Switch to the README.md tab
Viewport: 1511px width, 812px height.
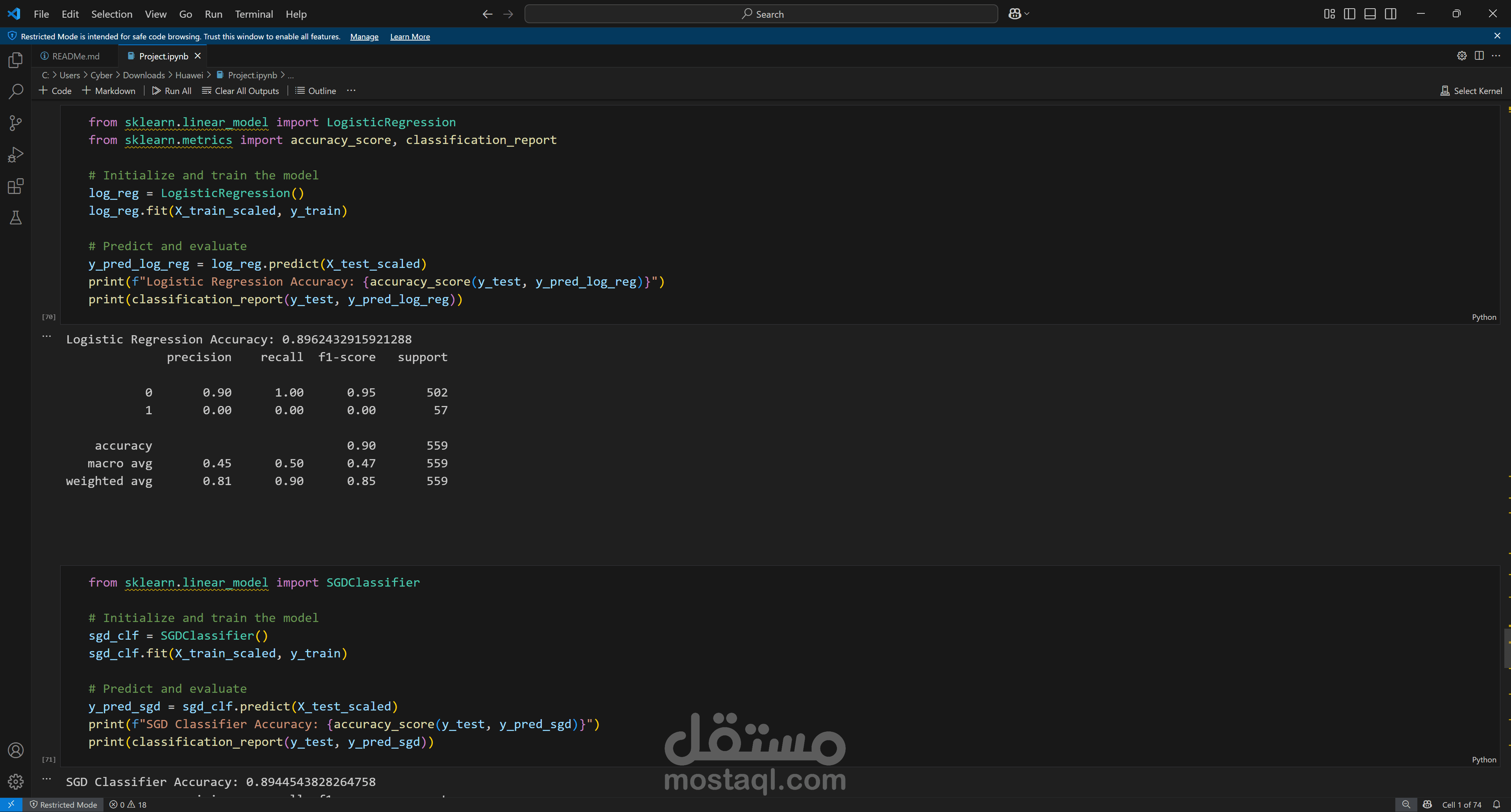click(75, 56)
